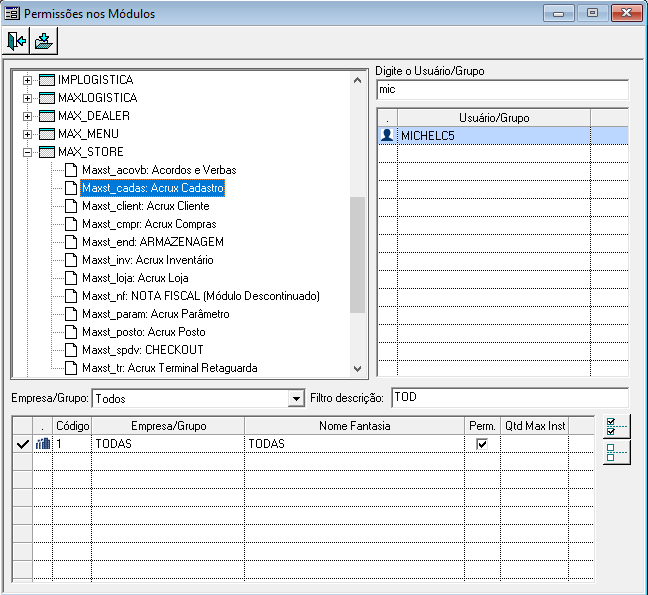Click the exit door toolbar icon
The height and width of the screenshot is (595, 648).
[17, 40]
